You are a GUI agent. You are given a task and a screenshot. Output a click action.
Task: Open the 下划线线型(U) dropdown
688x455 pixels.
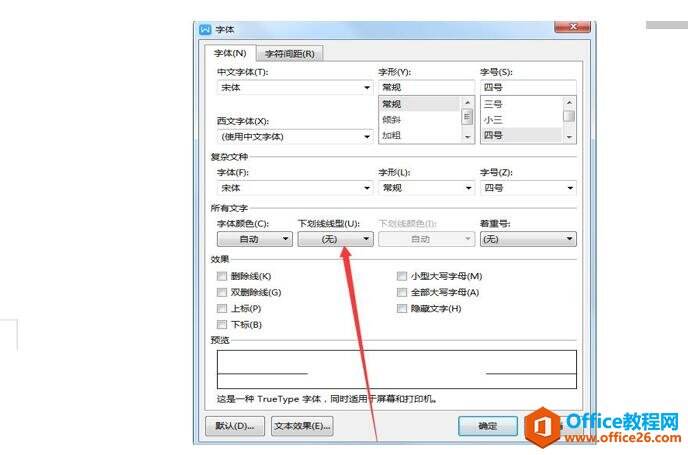[x=335, y=239]
